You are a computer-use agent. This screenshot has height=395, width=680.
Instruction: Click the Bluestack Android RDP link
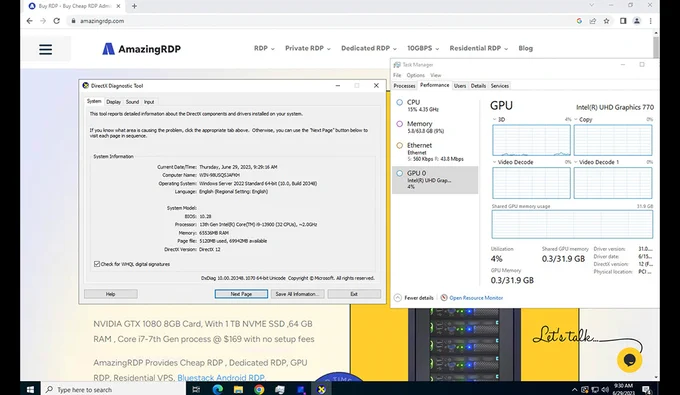(220, 377)
